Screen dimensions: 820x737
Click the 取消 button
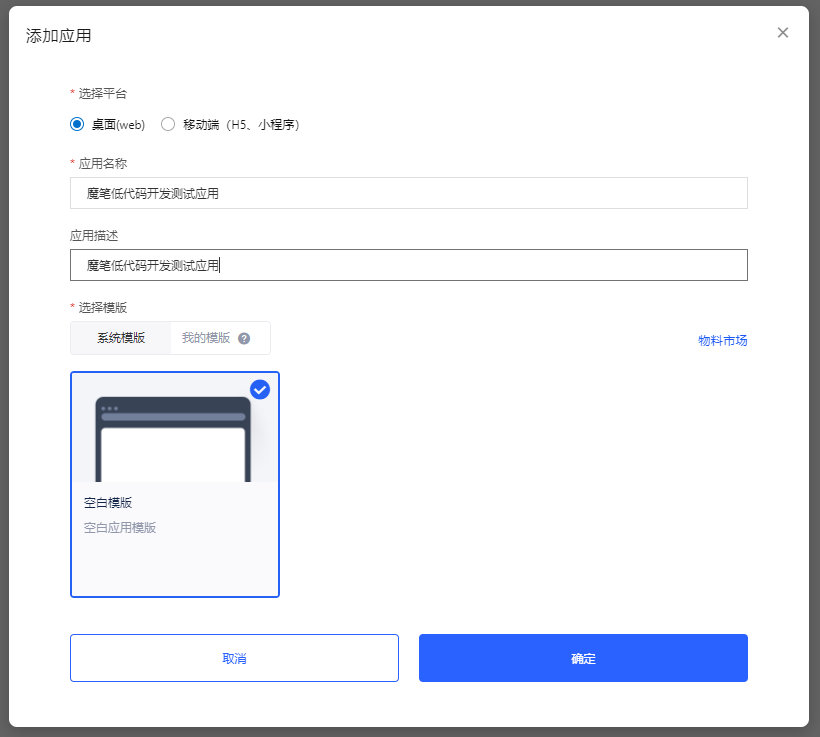(234, 658)
